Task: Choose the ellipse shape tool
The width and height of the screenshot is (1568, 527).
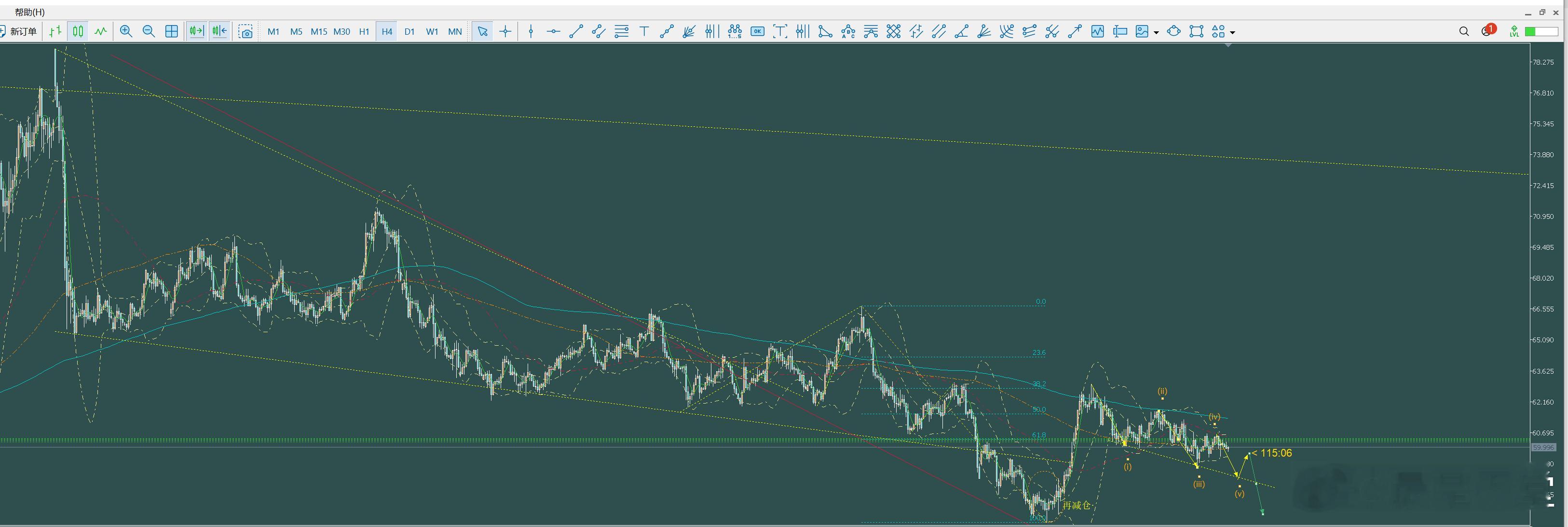Action: pos(1173,32)
